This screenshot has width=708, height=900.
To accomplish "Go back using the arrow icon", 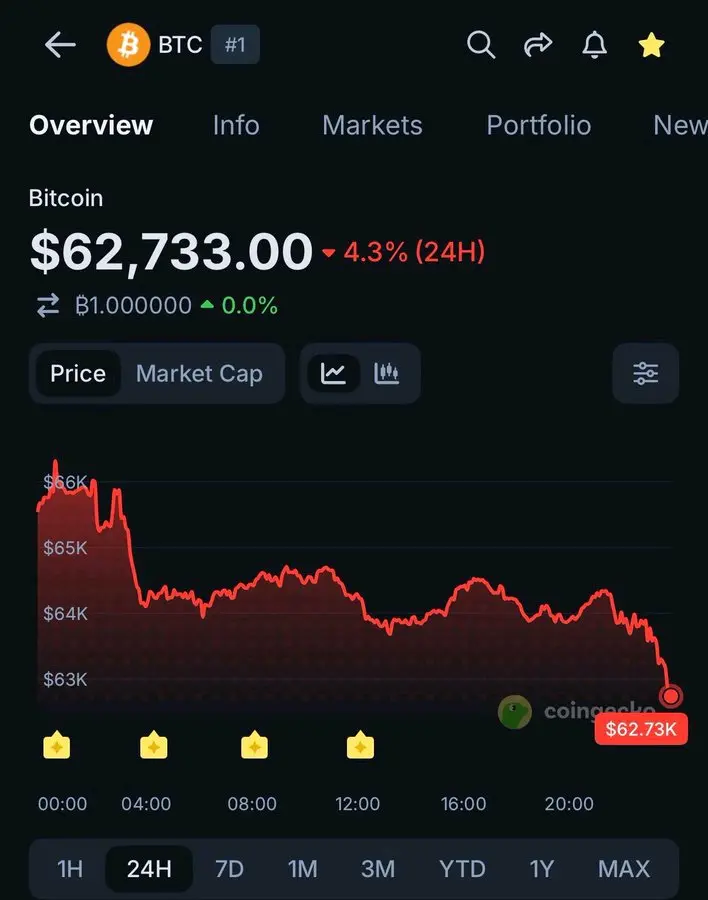I will coord(60,45).
